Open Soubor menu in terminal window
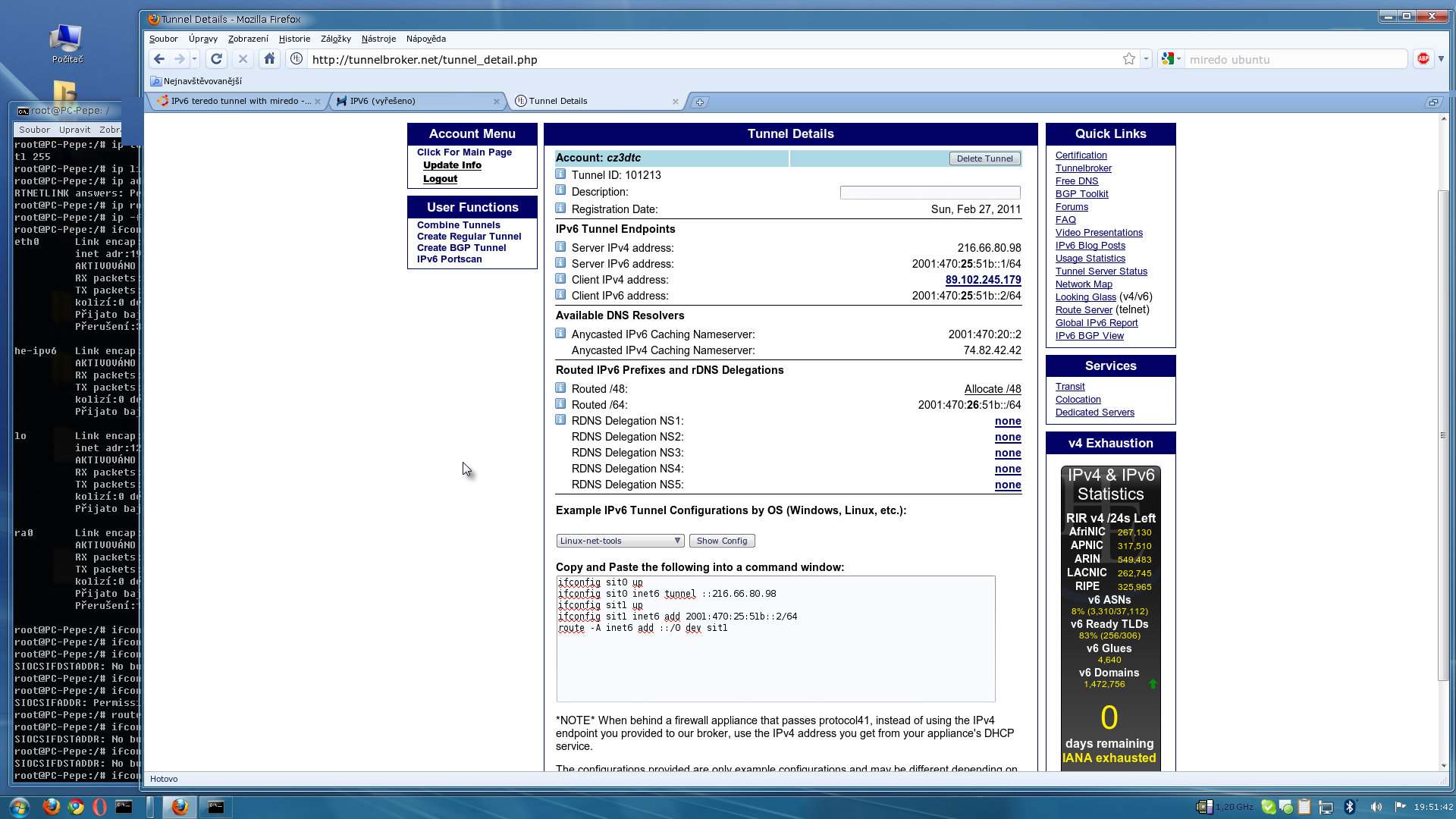1456x819 pixels. tap(34, 130)
